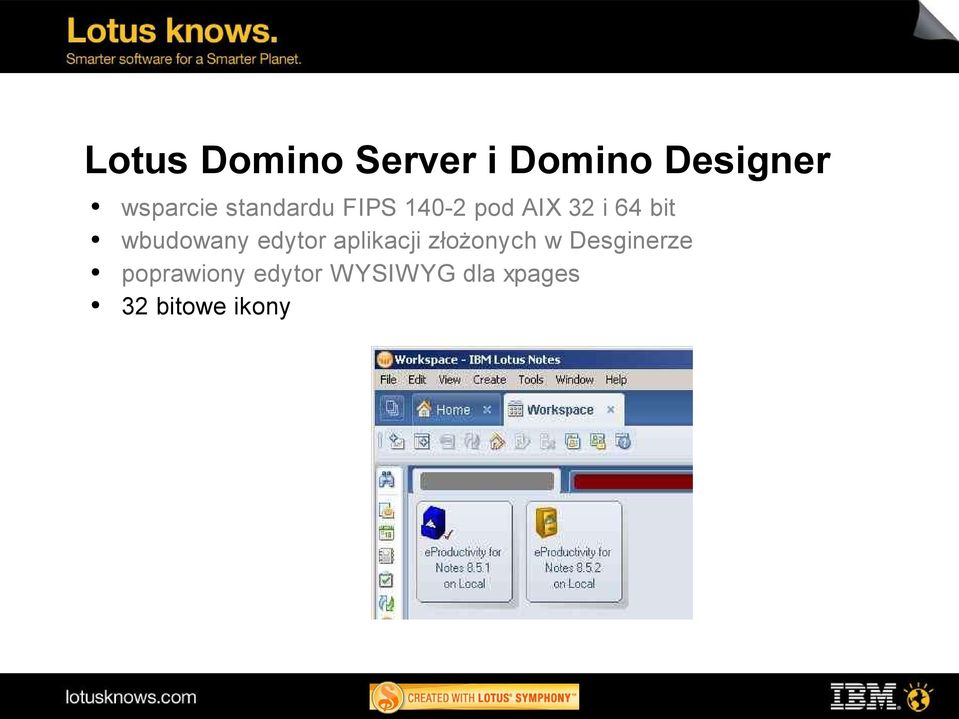Viewport: 959px width, 719px height.
Task: Click the Workspace - IBM Lotus Notes title bar
Action: [533, 360]
